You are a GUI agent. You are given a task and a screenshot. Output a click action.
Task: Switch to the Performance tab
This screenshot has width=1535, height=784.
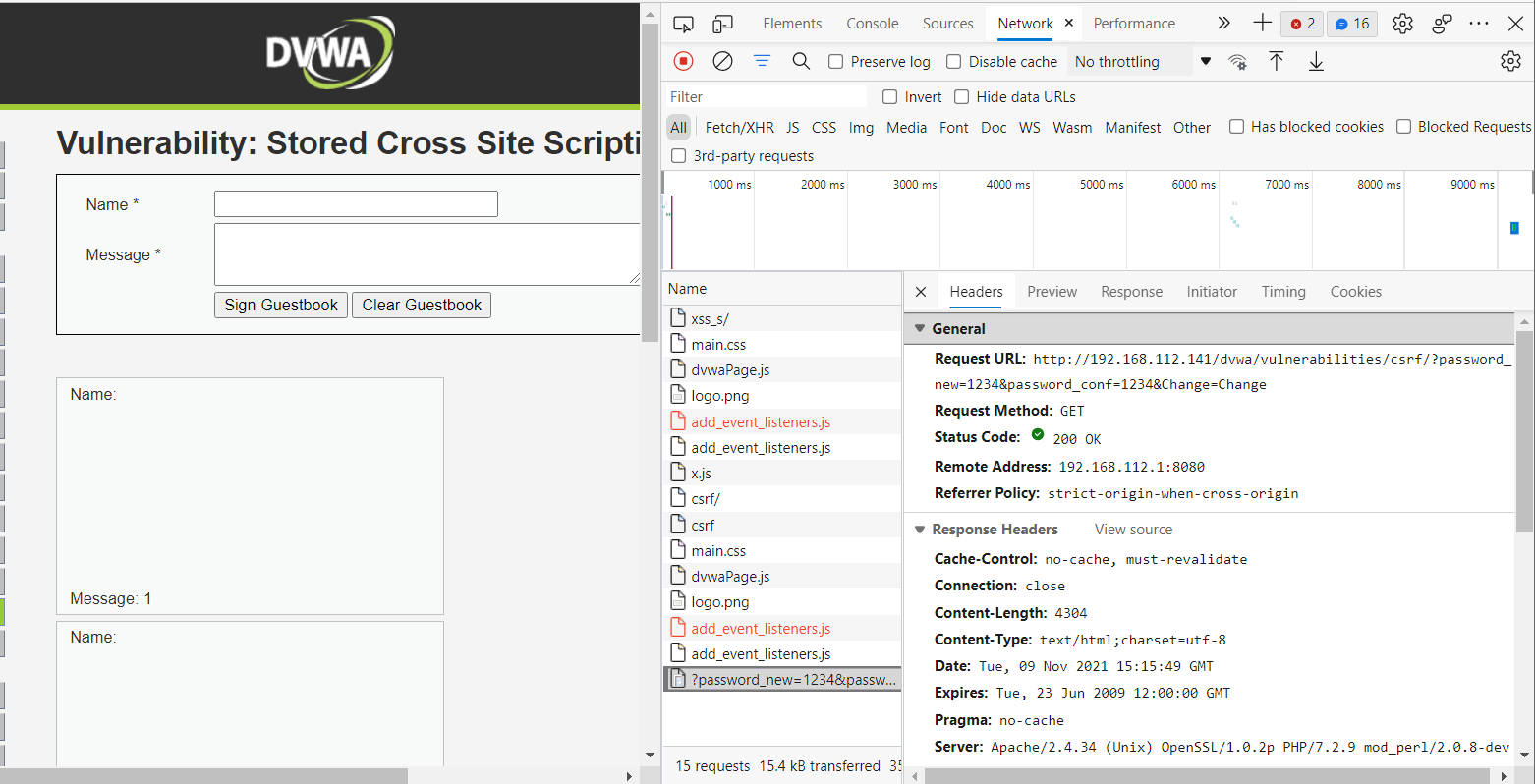click(x=1134, y=24)
